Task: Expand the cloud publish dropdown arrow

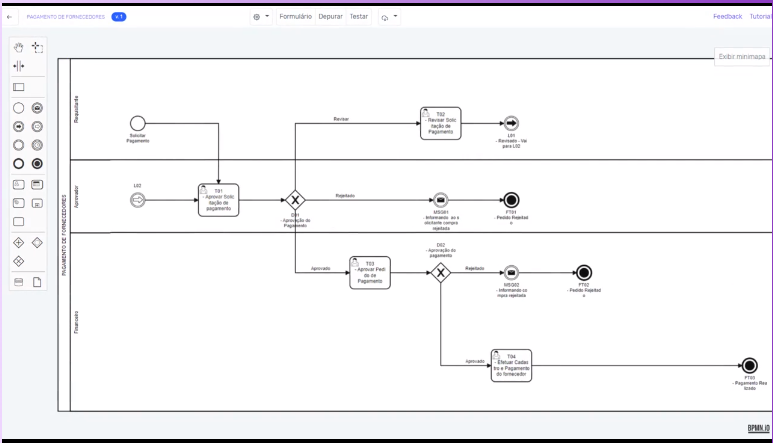Action: pyautogui.click(x=395, y=16)
